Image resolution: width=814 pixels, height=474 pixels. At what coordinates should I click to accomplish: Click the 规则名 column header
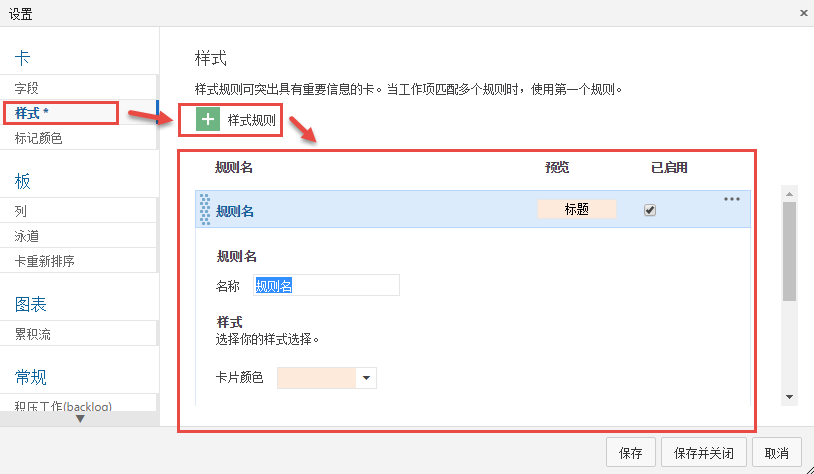[x=234, y=167]
